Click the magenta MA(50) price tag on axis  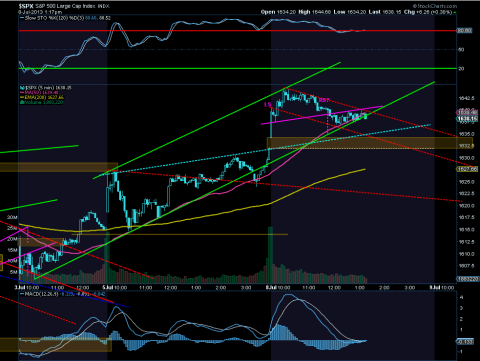click(x=467, y=112)
